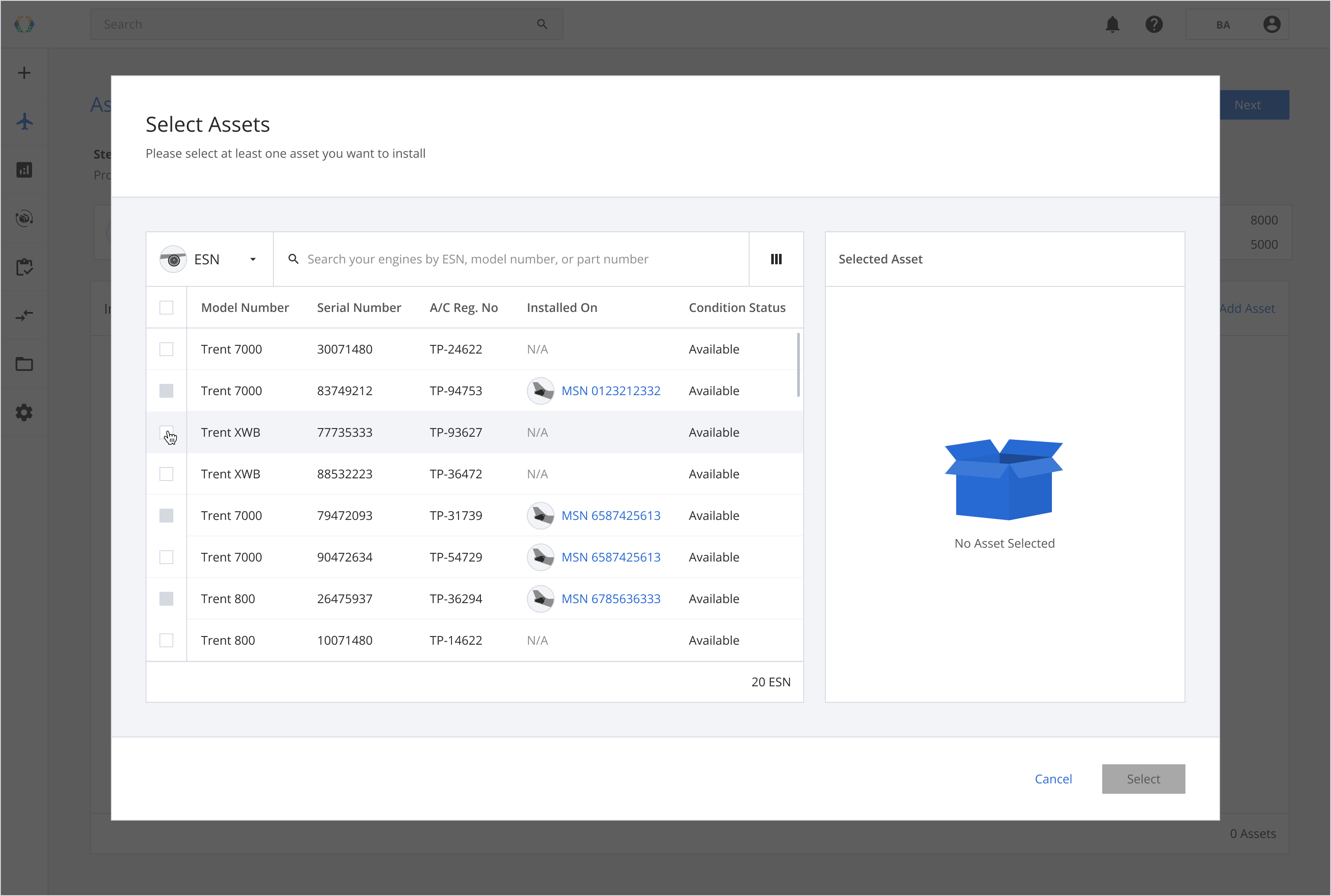This screenshot has height=896, width=1331.
Task: Click the 20 ESN count footer
Action: click(771, 682)
